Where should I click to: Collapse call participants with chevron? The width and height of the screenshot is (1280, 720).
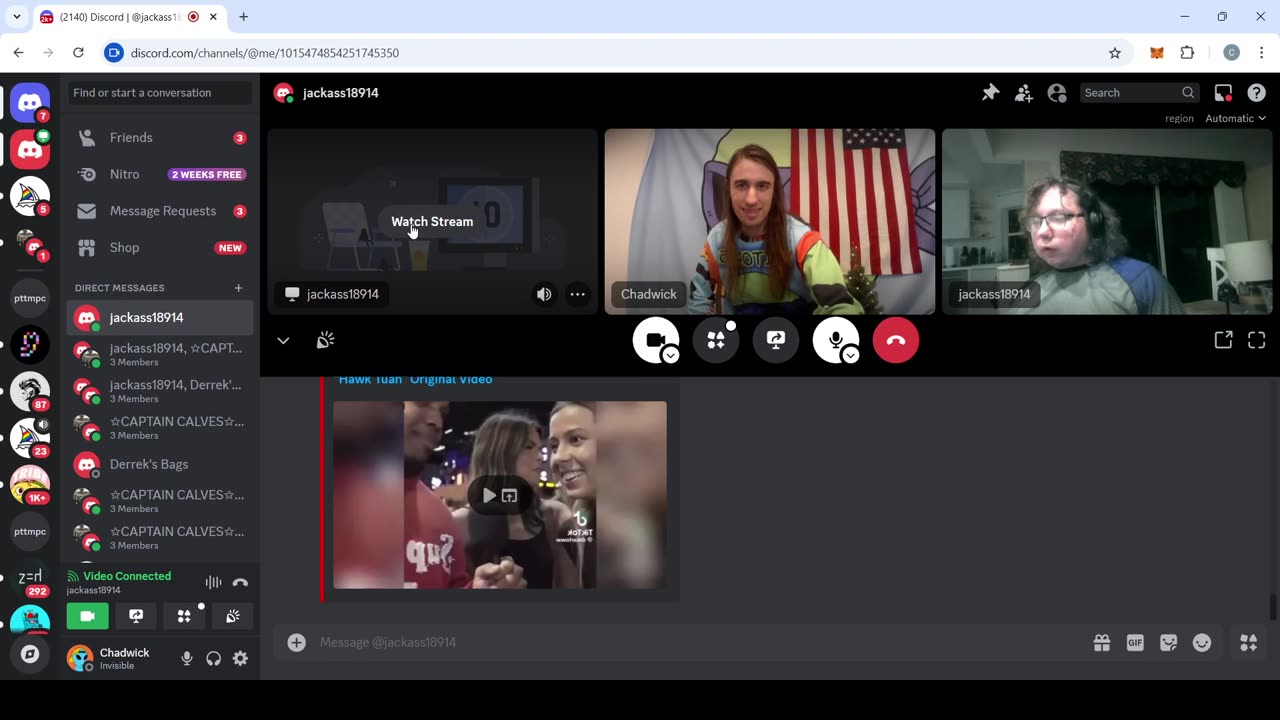[x=283, y=340]
